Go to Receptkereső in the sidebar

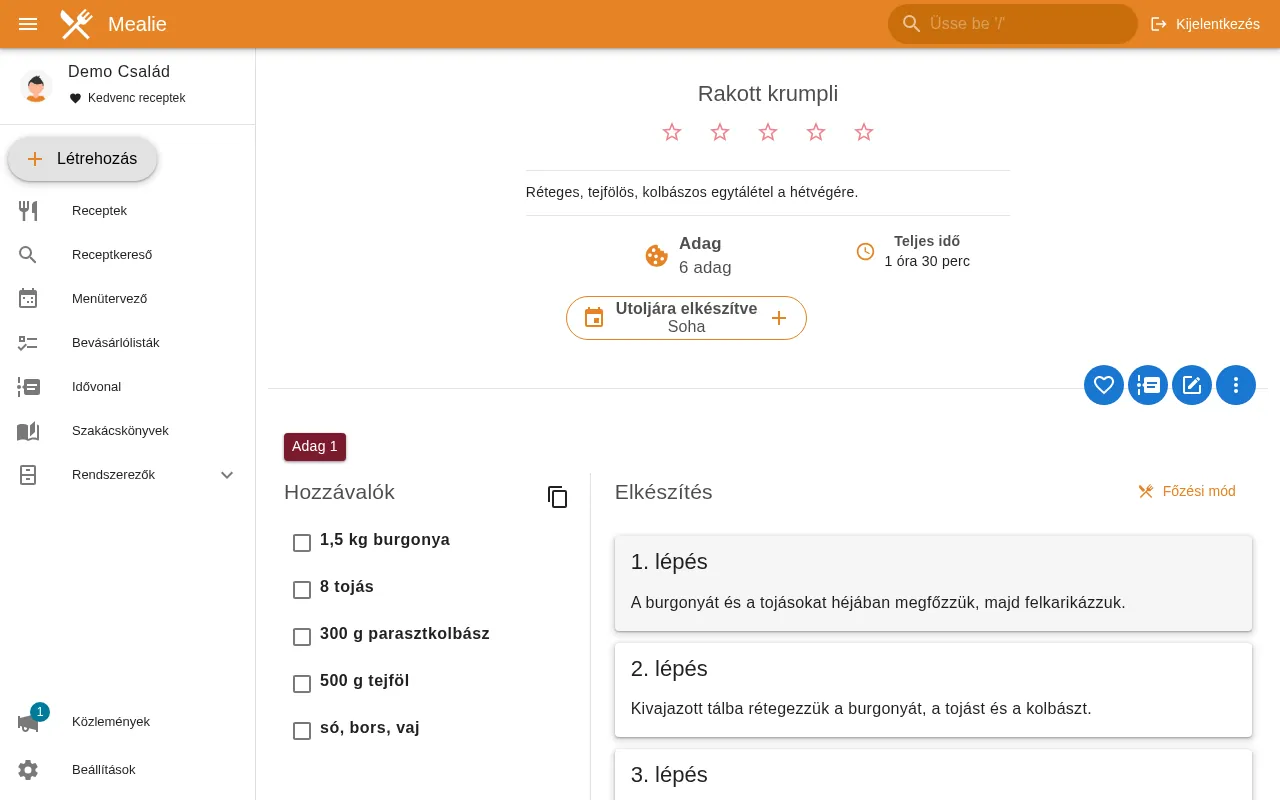[x=128, y=255]
